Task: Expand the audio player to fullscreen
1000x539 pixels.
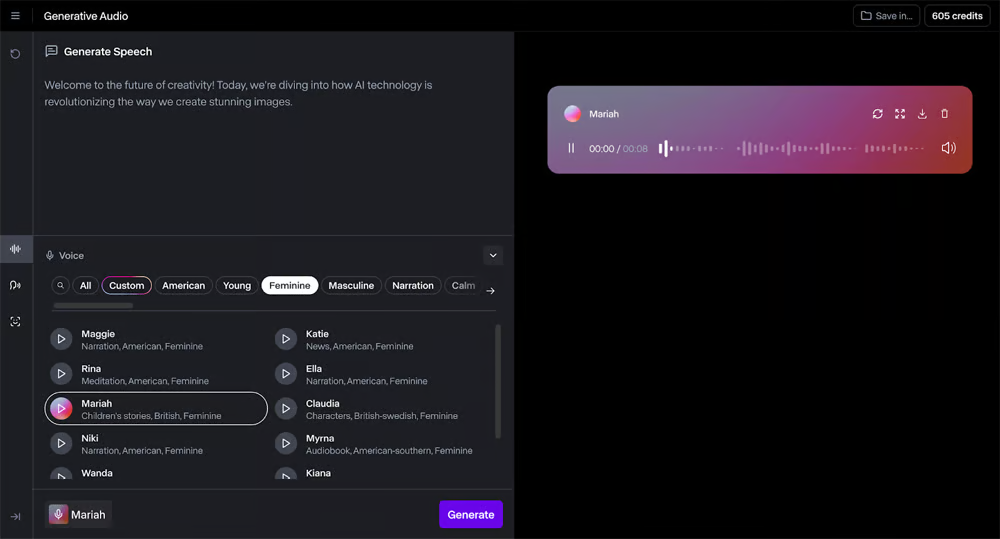Action: pyautogui.click(x=900, y=114)
